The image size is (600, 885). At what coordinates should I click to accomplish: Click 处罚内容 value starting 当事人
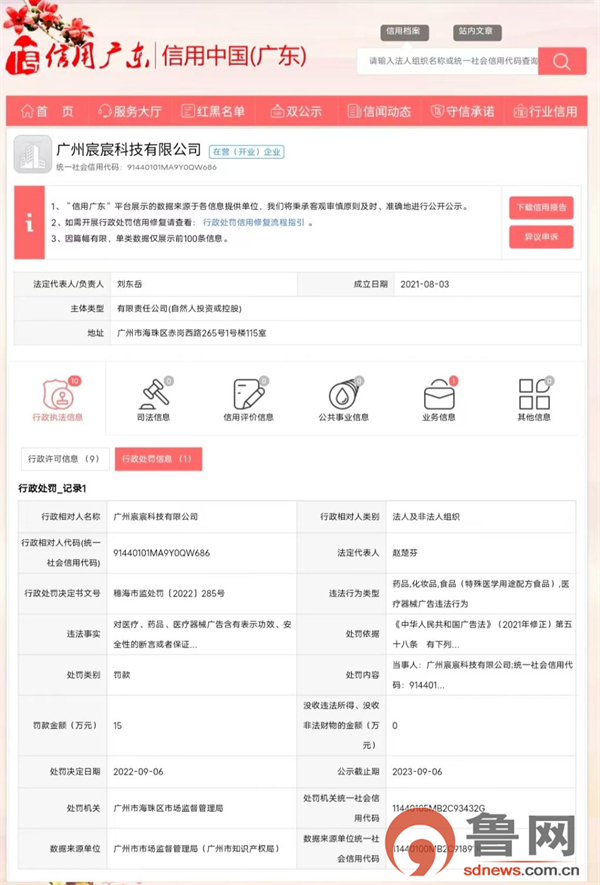pyautogui.click(x=482, y=674)
